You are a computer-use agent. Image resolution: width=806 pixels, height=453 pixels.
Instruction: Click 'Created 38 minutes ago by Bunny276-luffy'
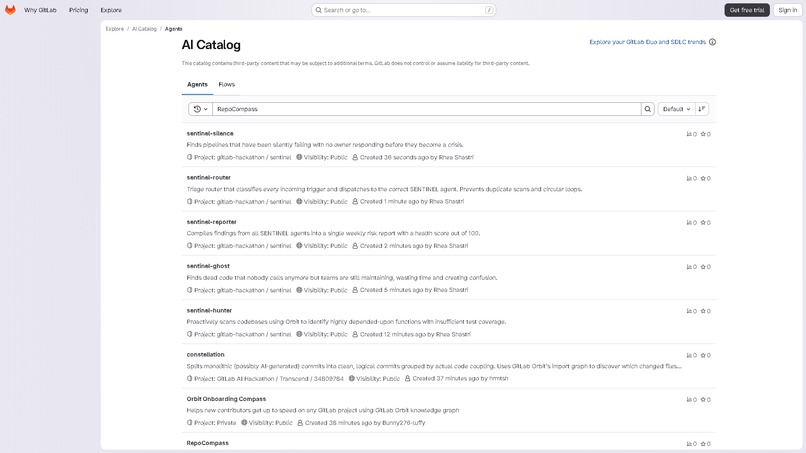[365, 423]
